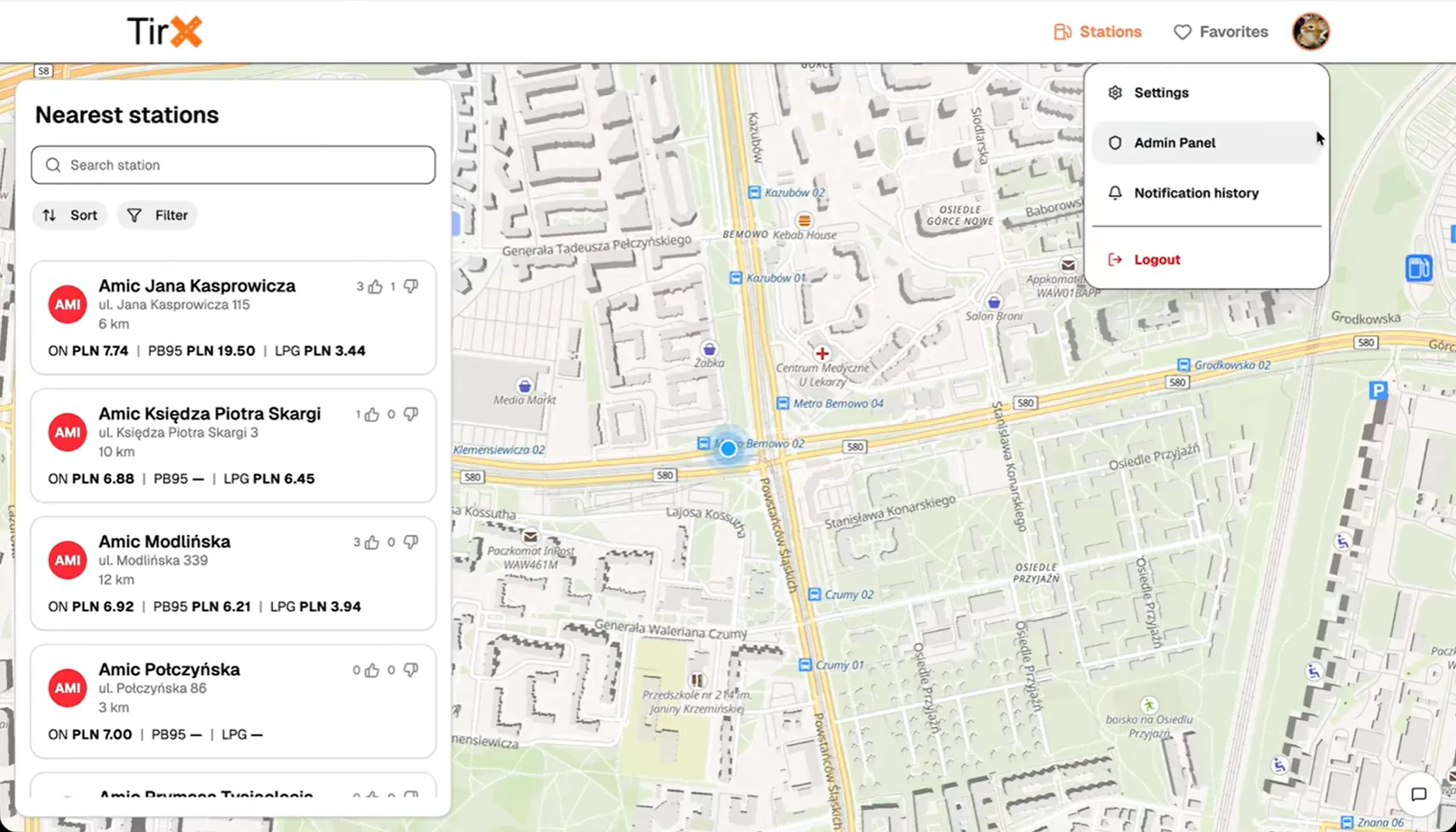Open Admin Panel from the profile menu
Screen dimensions: 1456x832
(1207, 142)
